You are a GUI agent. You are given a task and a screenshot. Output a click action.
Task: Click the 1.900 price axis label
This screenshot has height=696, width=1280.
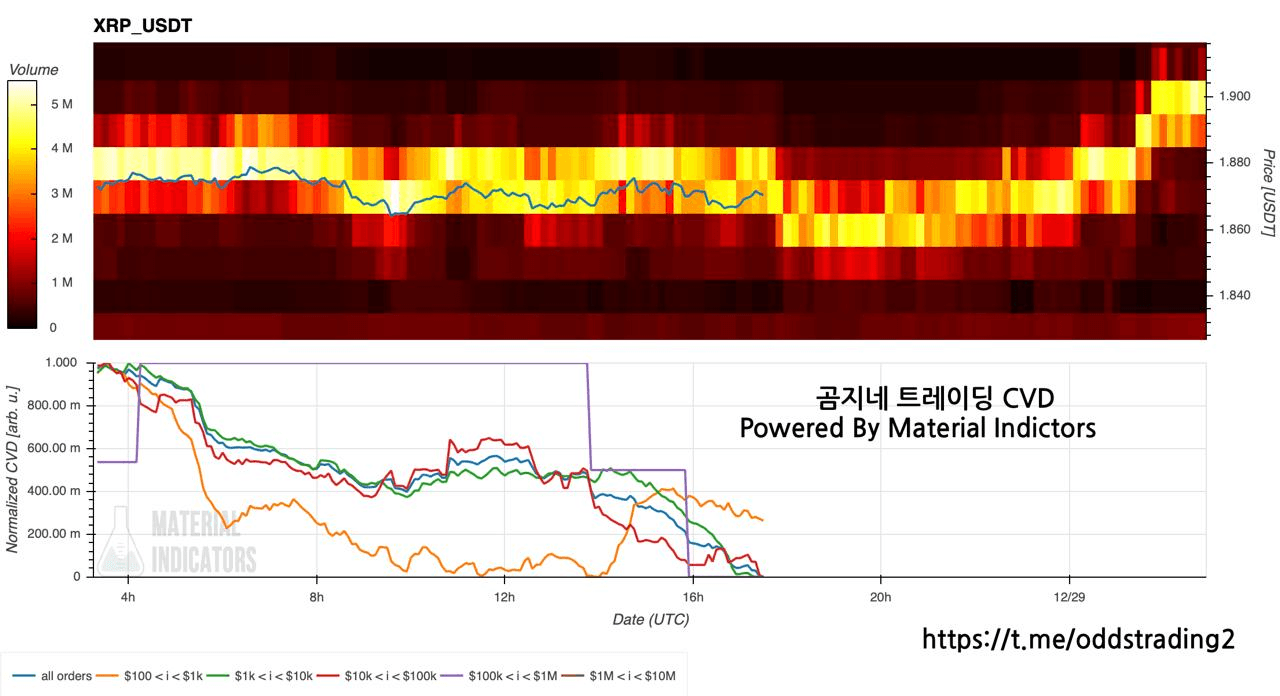coord(1233,96)
